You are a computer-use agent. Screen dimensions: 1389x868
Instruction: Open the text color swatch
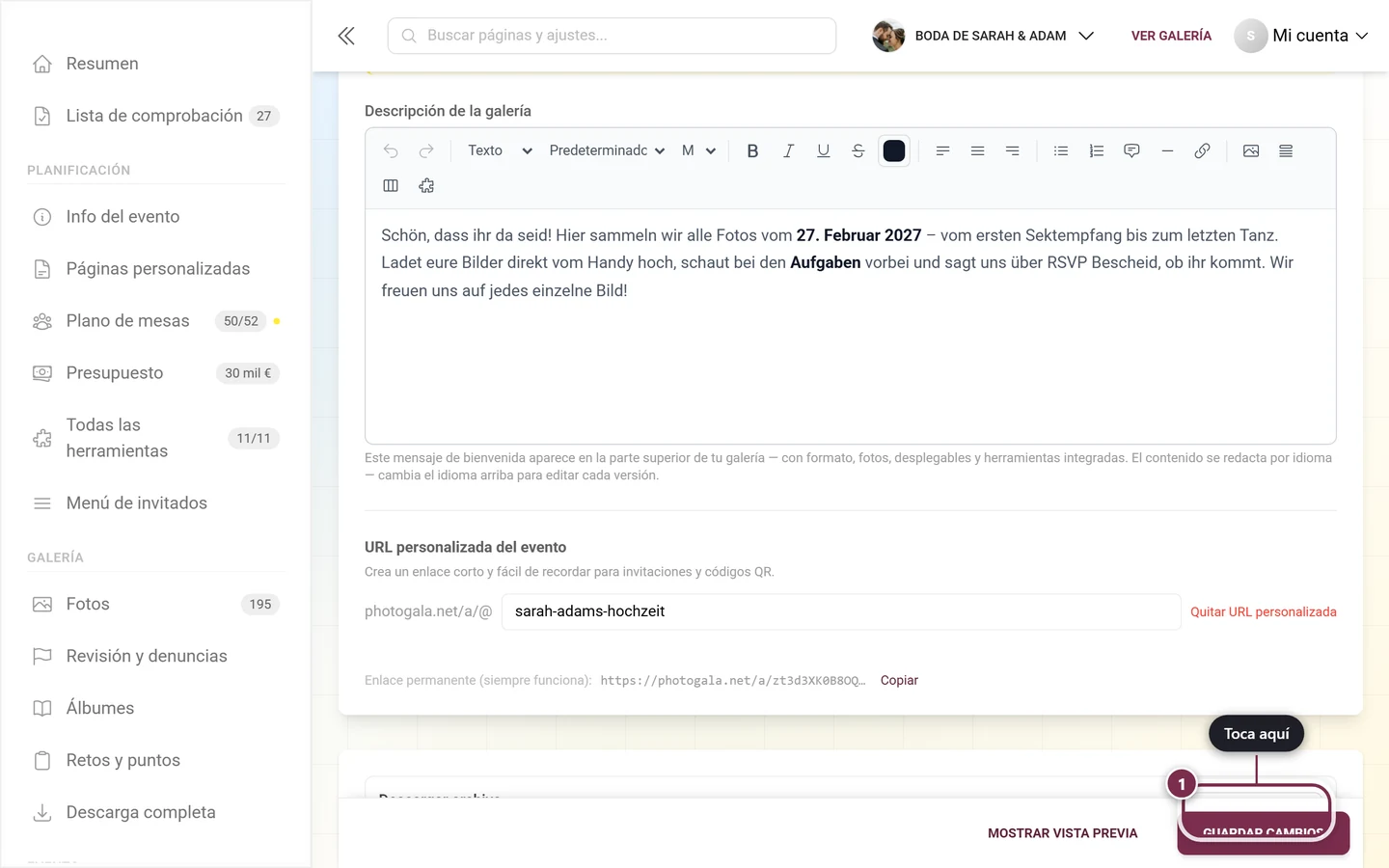pyautogui.click(x=894, y=150)
